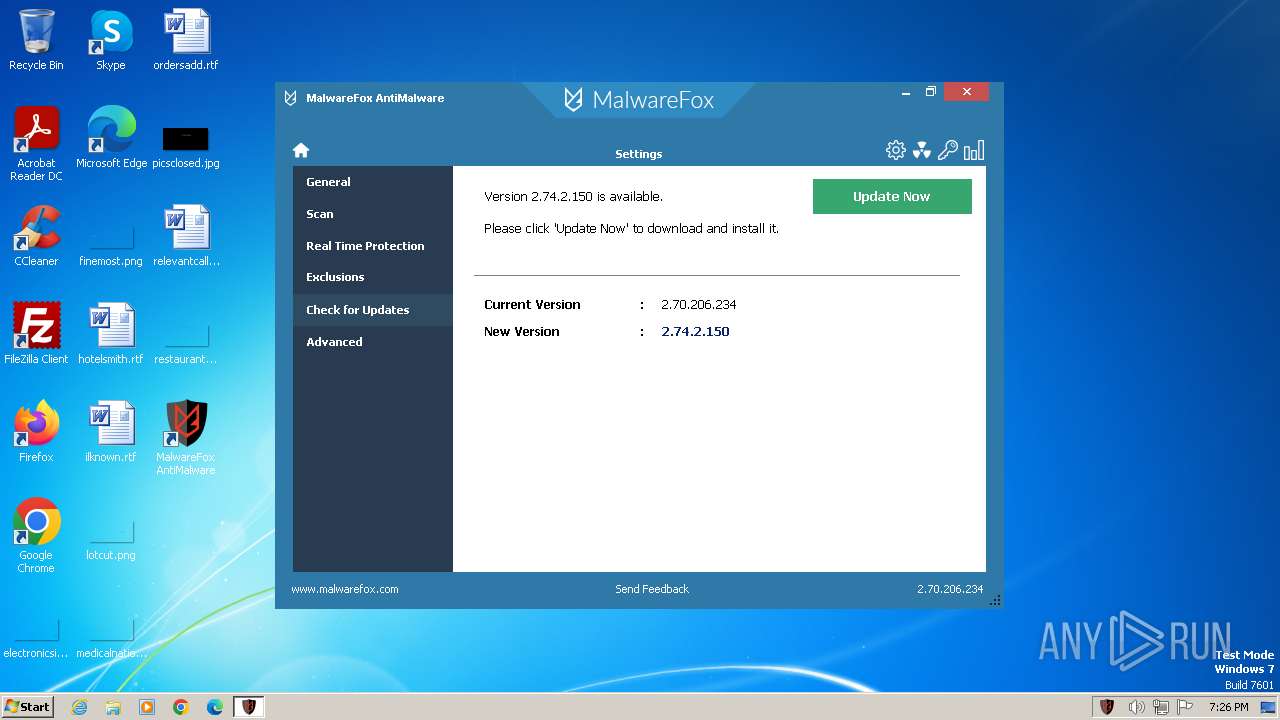Open the General settings tab
The image size is (1280, 720).
(x=373, y=182)
